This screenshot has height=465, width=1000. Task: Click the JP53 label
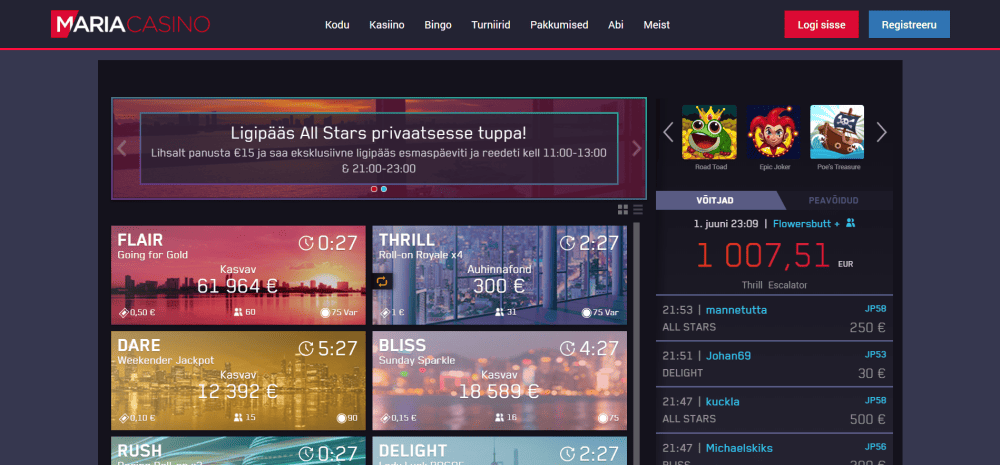pyautogui.click(x=875, y=354)
